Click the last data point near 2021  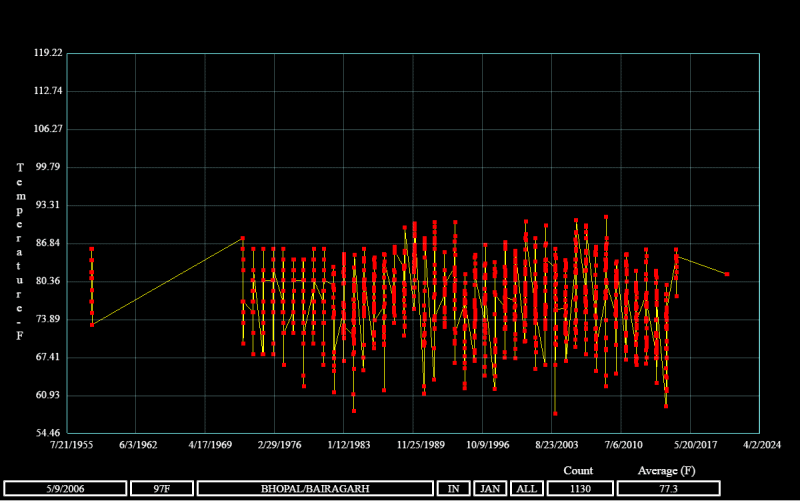tap(727, 274)
